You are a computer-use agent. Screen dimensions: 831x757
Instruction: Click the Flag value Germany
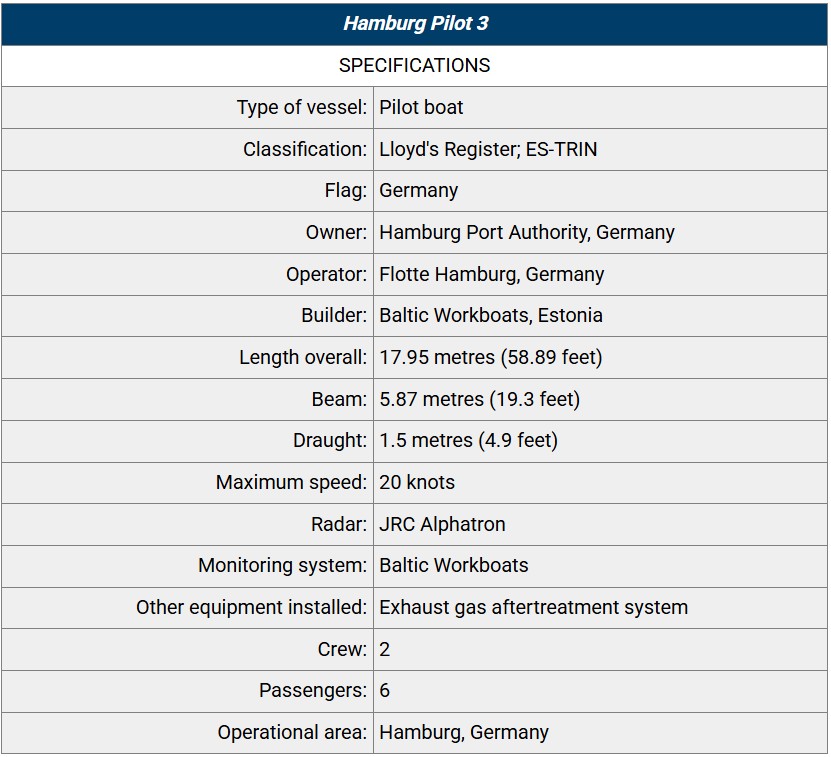tap(418, 191)
